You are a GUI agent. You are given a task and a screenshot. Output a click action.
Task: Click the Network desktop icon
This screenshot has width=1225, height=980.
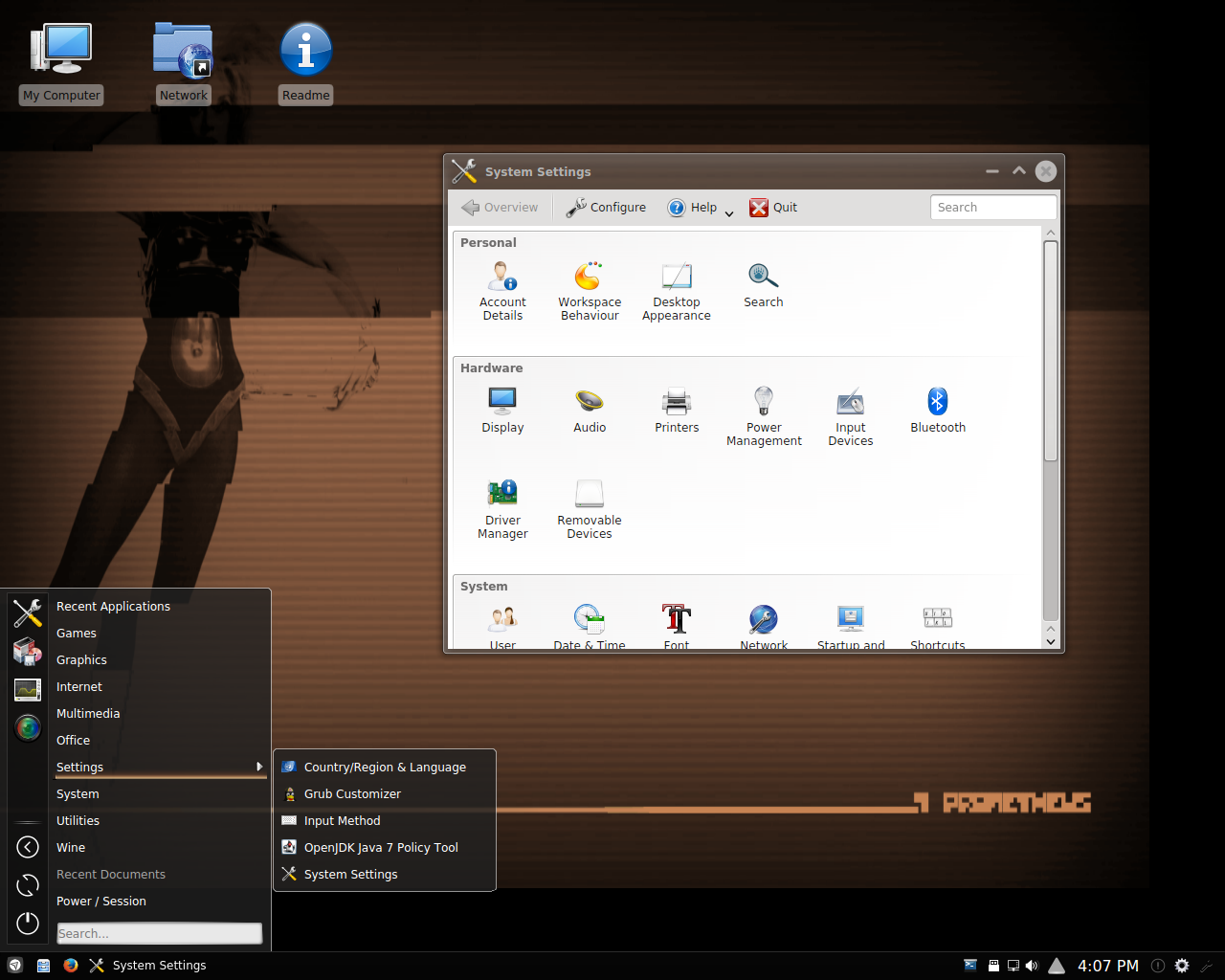[x=183, y=63]
